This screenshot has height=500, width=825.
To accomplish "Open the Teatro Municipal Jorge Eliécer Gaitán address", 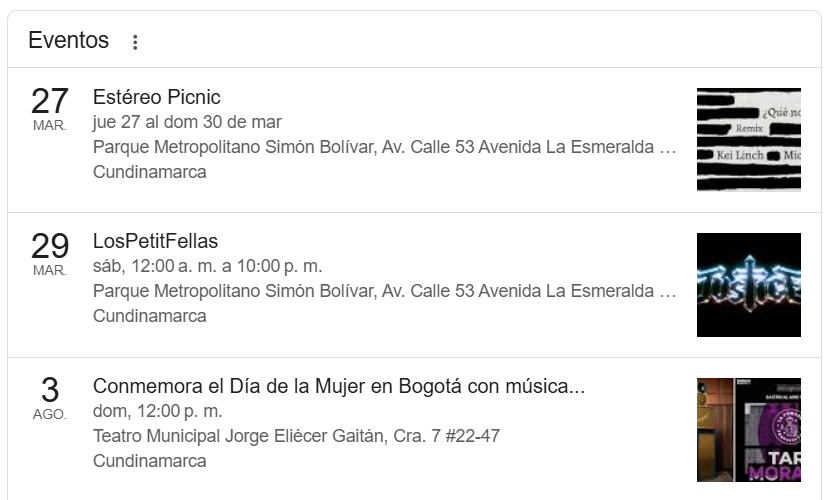I will pos(296,436).
